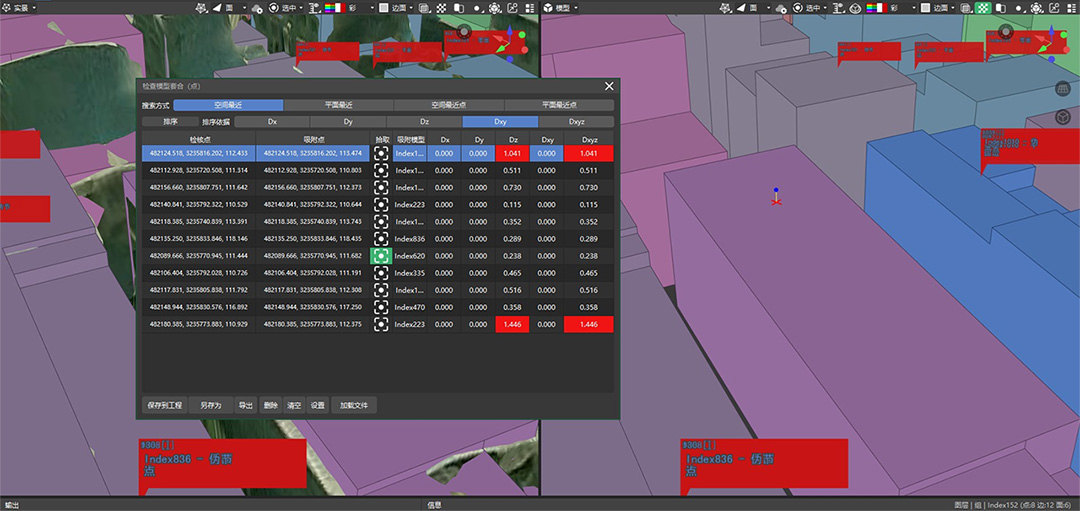This screenshot has width=1080, height=511.
Task: Open the 实景 view type dropdown
Action: tap(19, 8)
